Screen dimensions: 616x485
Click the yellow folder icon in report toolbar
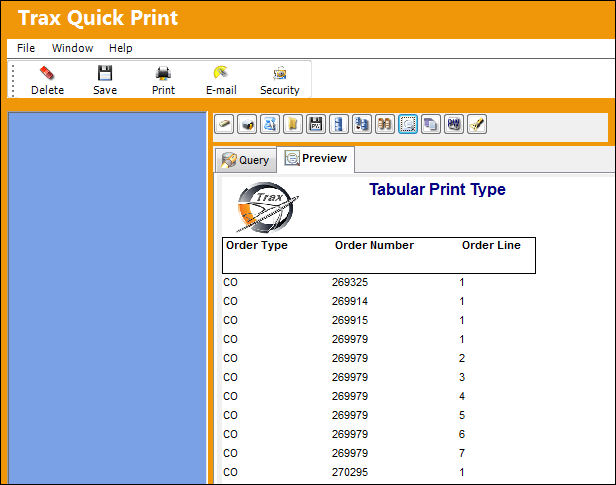tap(293, 124)
